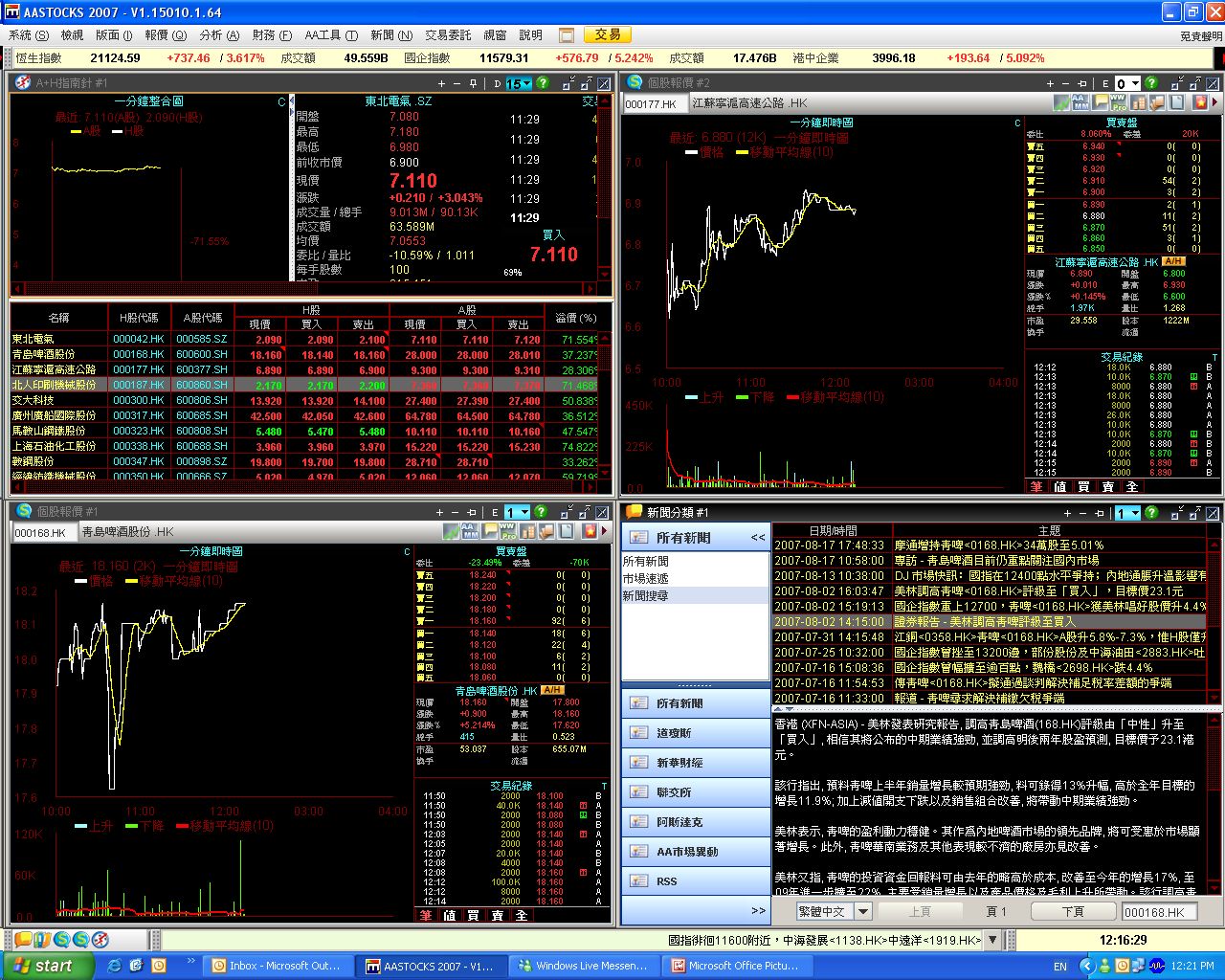
Task: Open green help icon in A+H指南針 panel
Action: click(543, 83)
